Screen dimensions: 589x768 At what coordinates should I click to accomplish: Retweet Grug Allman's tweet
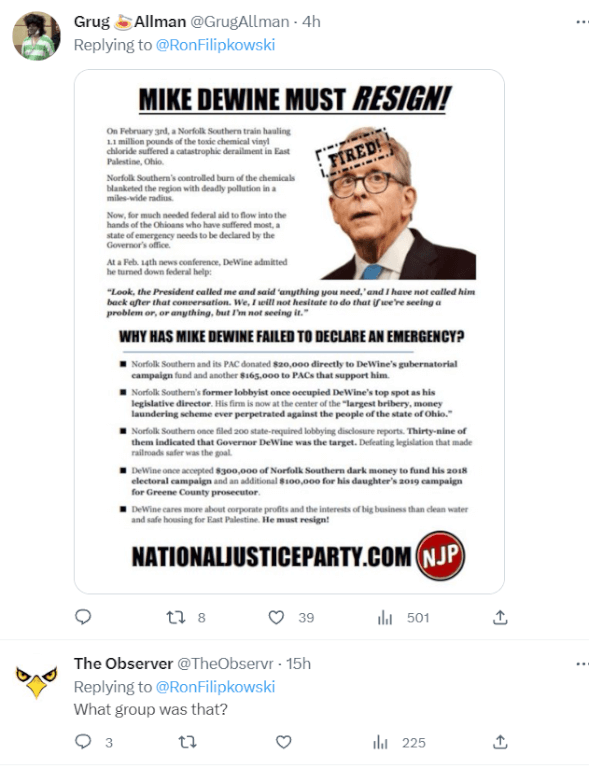click(x=176, y=618)
